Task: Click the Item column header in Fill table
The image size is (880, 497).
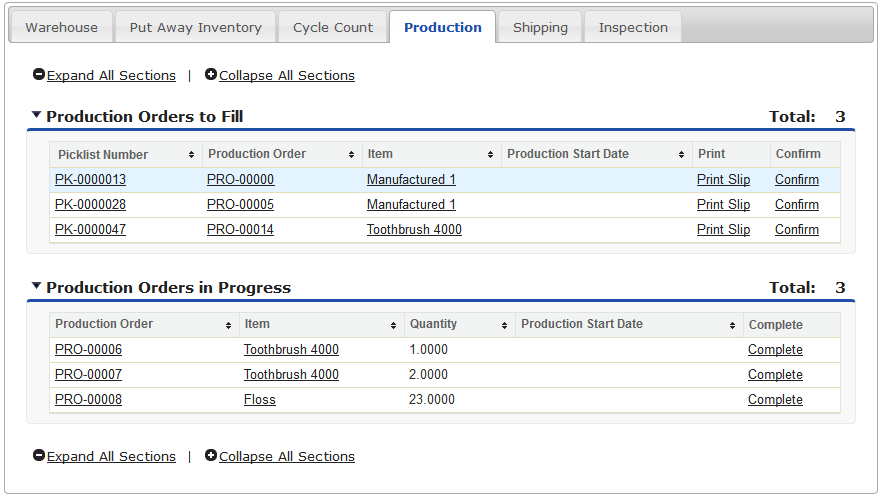Action: click(380, 154)
